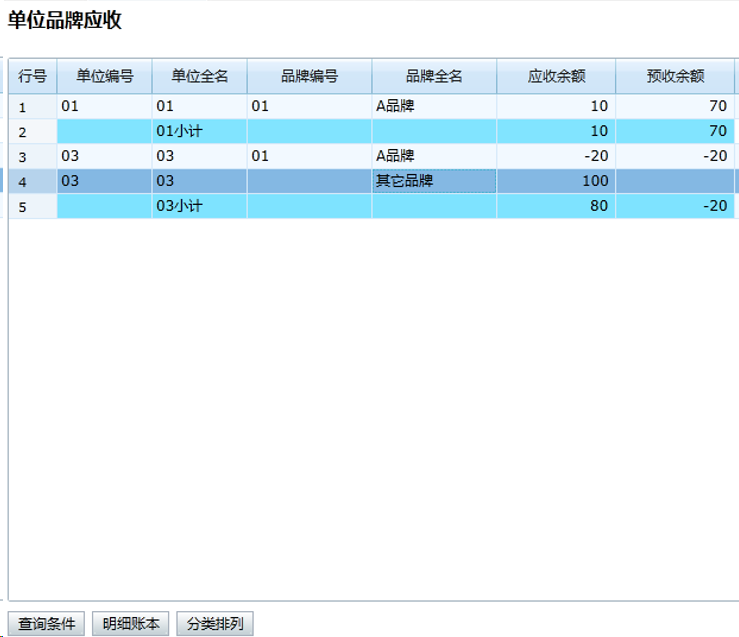Select row number 3 header
Image resolution: width=739 pixels, height=637 pixels.
(33, 157)
